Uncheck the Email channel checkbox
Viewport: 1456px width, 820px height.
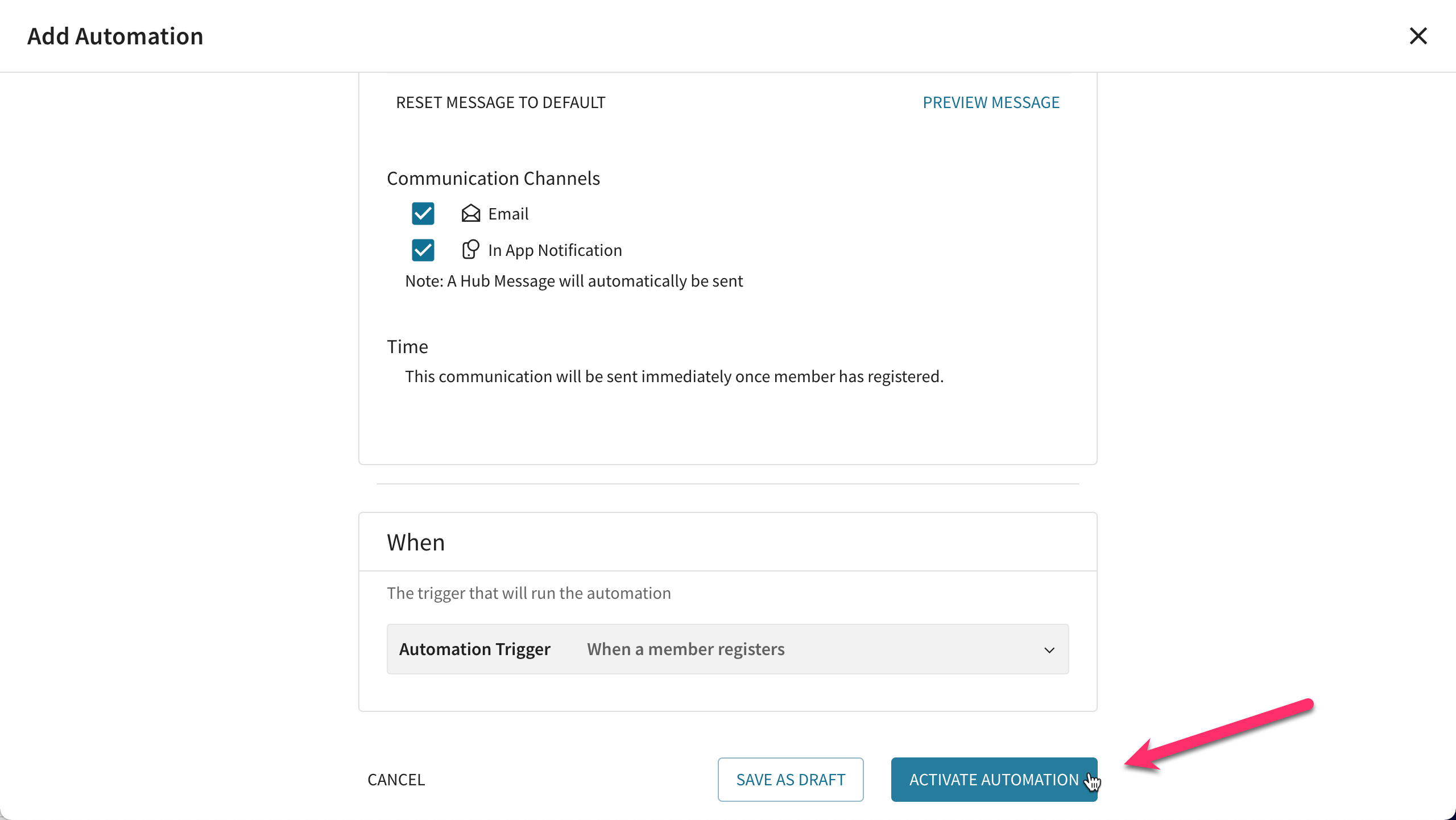[x=423, y=214]
